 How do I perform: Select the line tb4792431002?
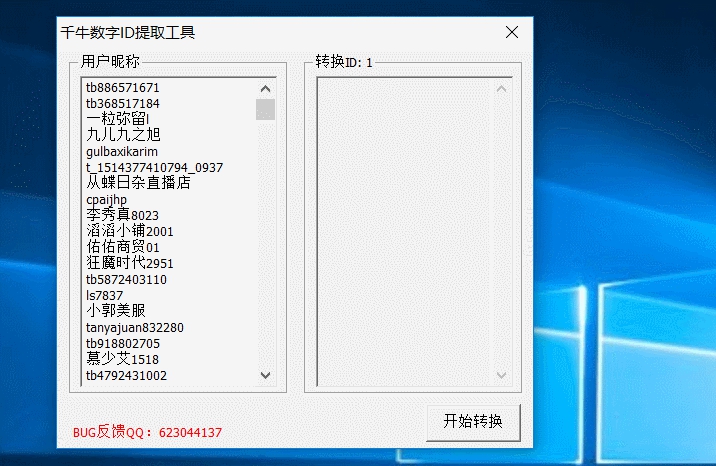126,376
